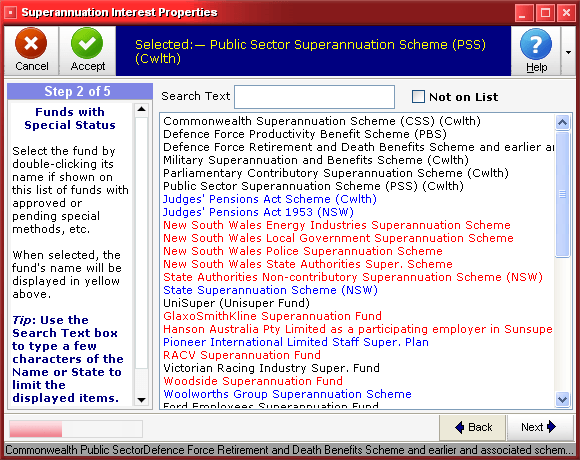Focus the Search Text input box
This screenshot has height=460, width=580.
314,97
